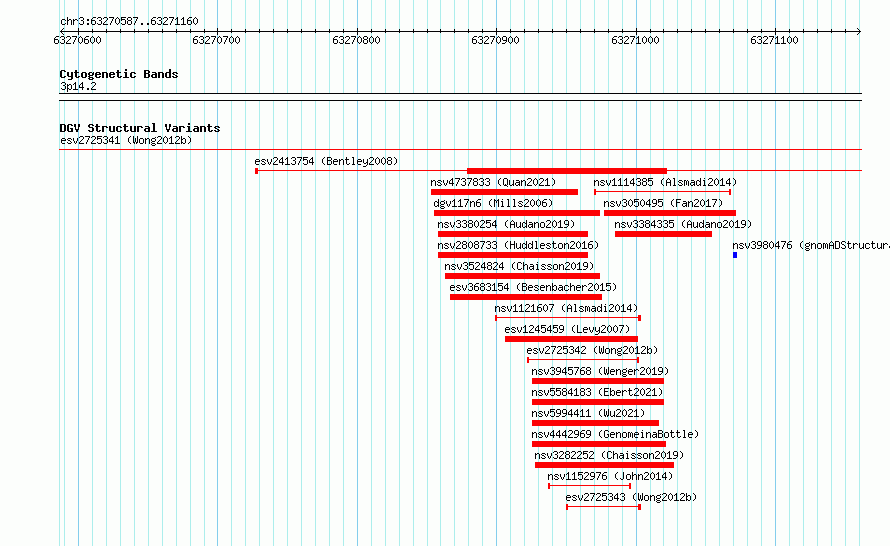Viewport: 890px width, 546px height.
Task: Click the dgv117n6 (Mills2006) label
Action: (x=493, y=203)
